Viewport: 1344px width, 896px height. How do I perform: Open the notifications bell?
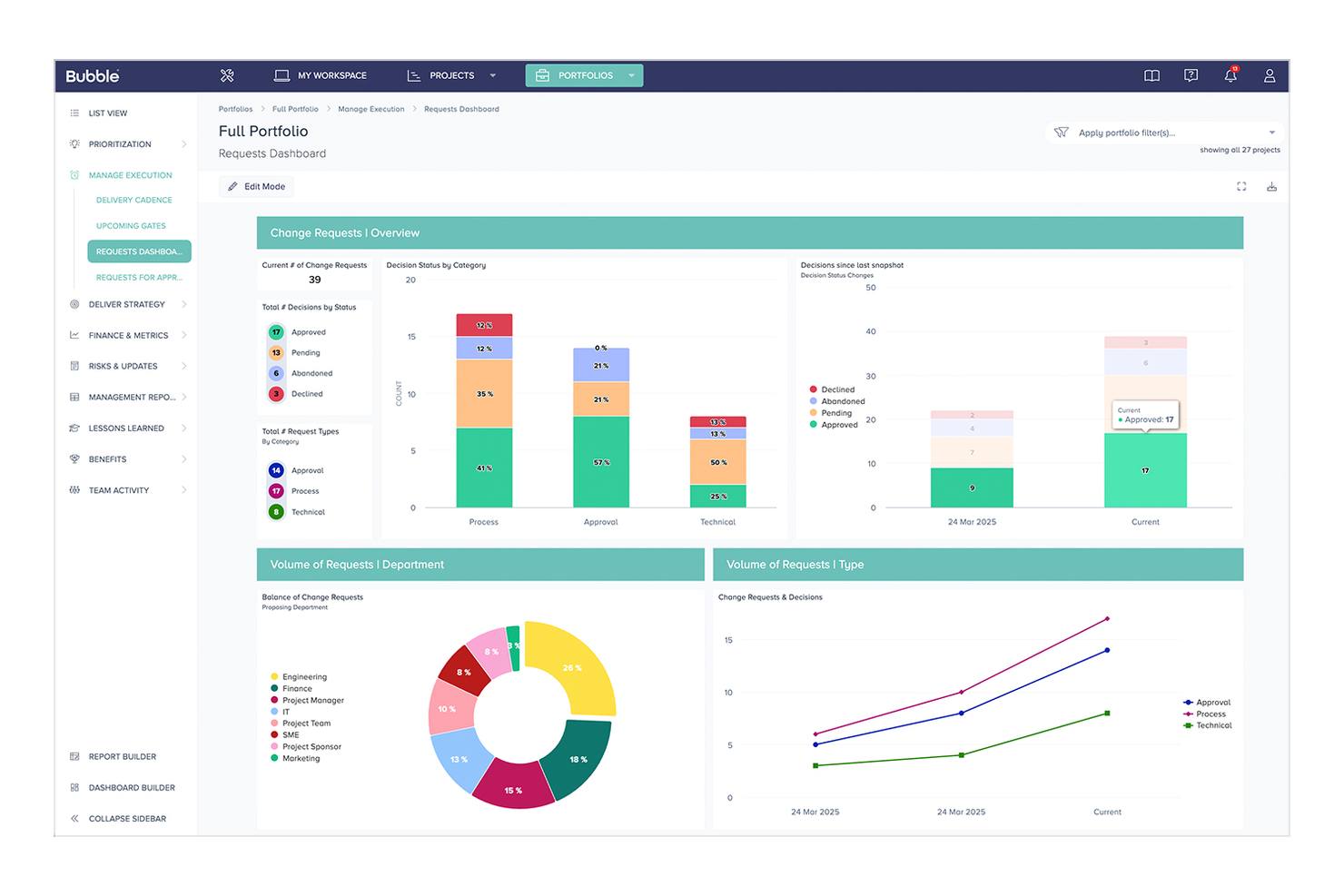click(x=1230, y=75)
